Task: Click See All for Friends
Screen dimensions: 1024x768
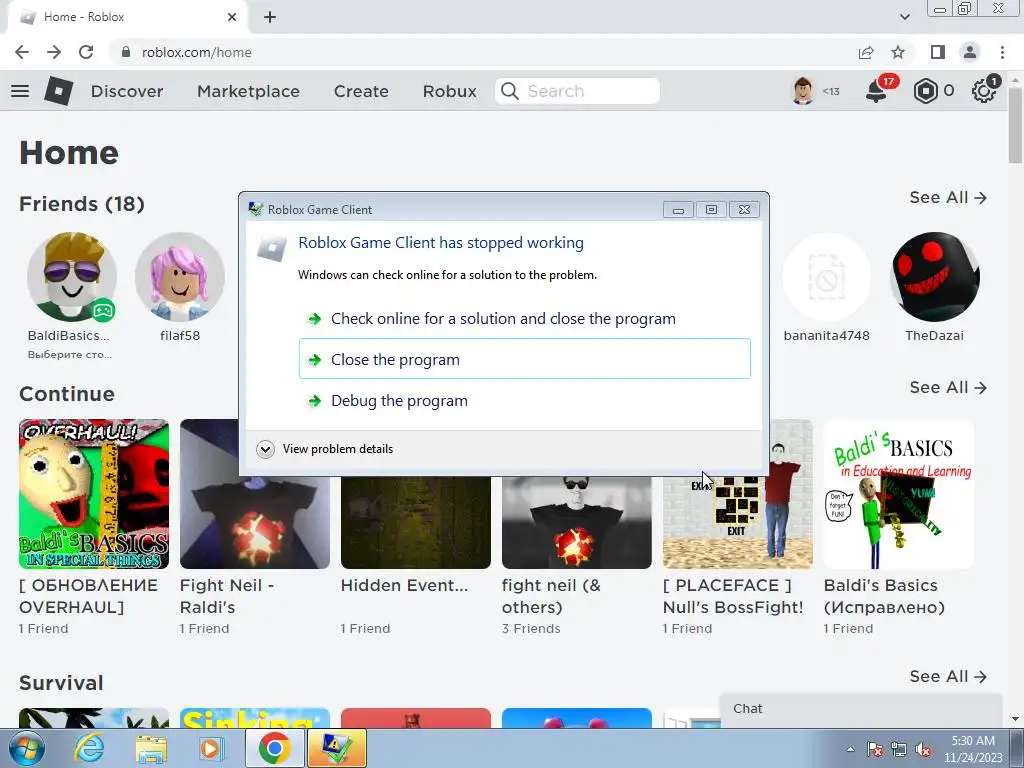Action: click(x=948, y=197)
